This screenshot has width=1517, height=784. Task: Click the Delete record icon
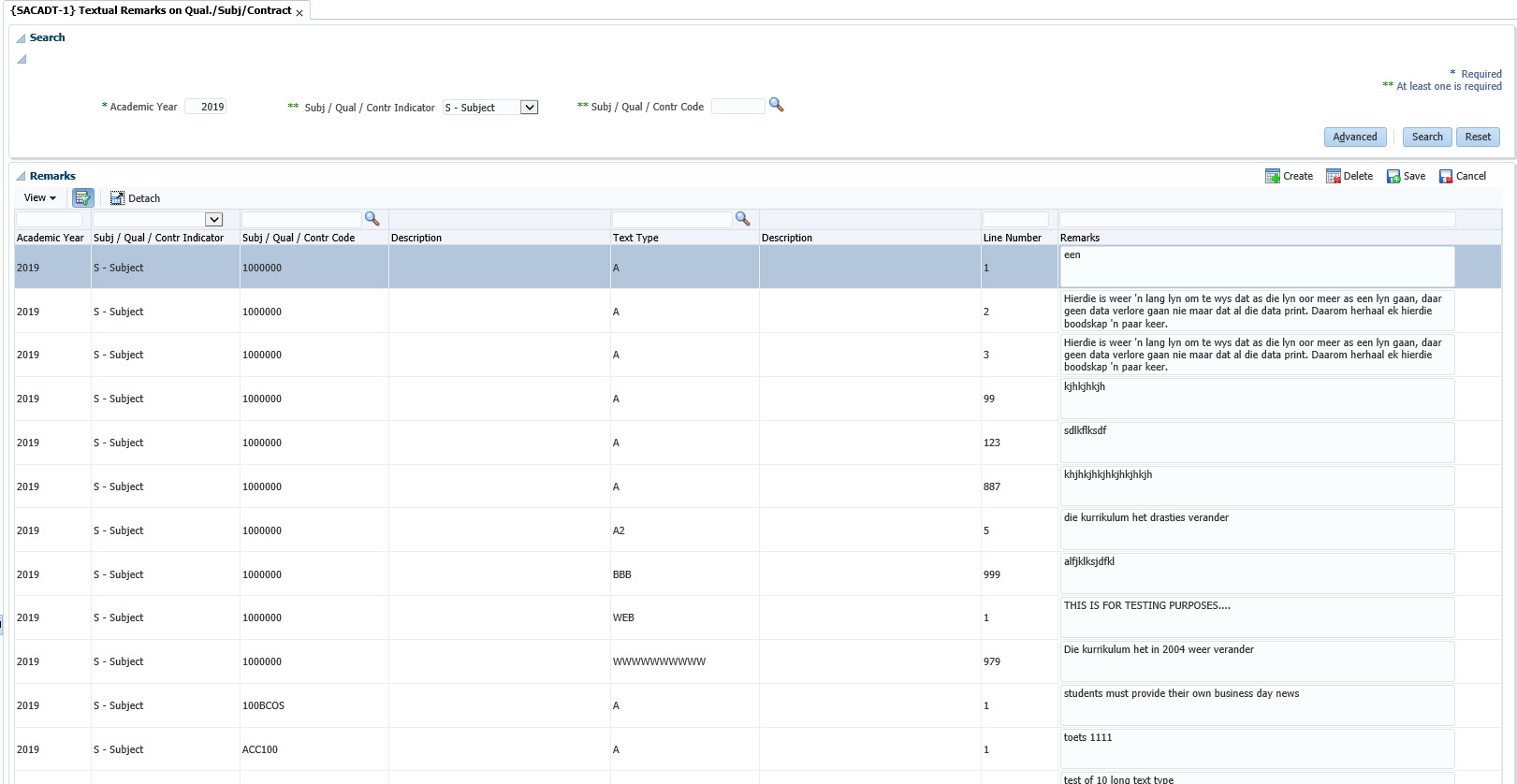pos(1334,176)
